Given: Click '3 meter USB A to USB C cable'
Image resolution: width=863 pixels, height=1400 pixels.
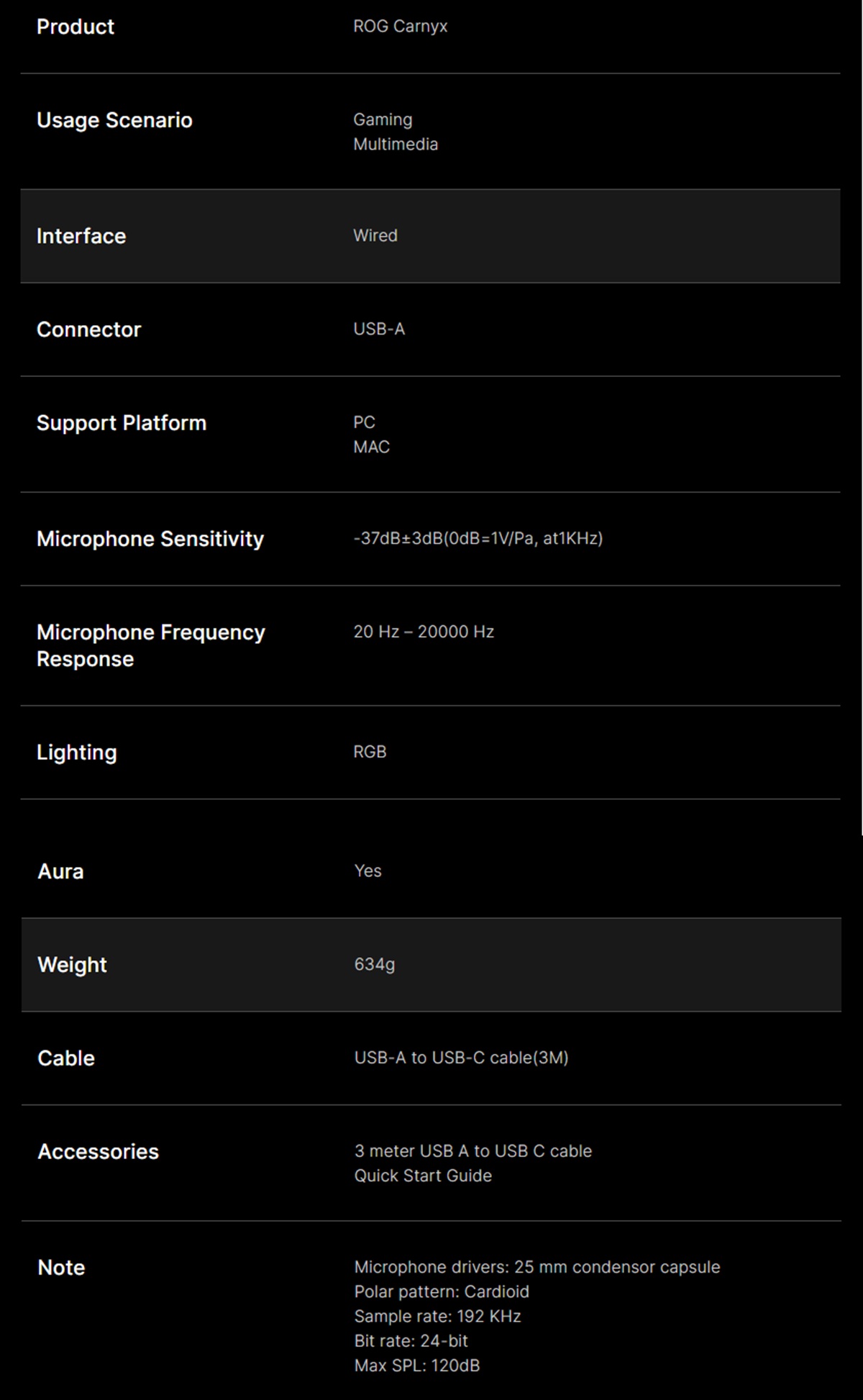Looking at the screenshot, I should 473,1151.
